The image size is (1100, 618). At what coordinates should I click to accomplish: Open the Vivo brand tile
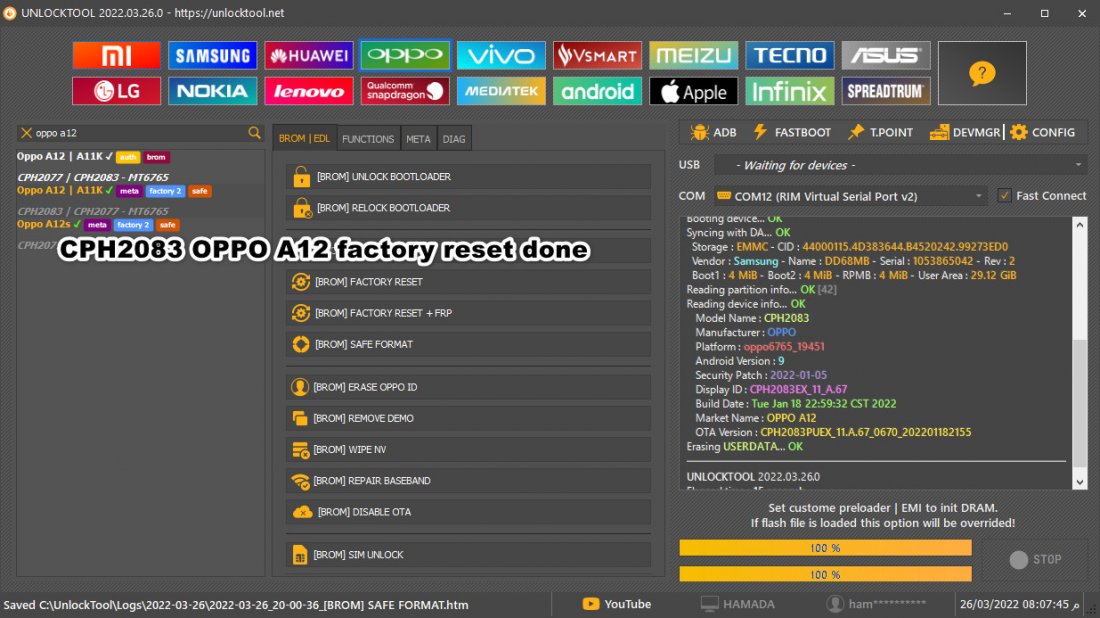[501, 55]
